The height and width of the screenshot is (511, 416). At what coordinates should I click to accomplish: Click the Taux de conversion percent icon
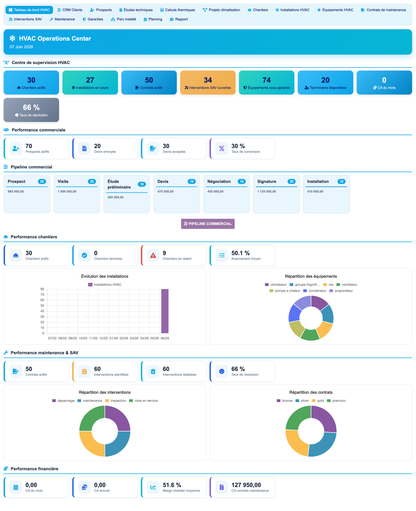click(x=222, y=148)
